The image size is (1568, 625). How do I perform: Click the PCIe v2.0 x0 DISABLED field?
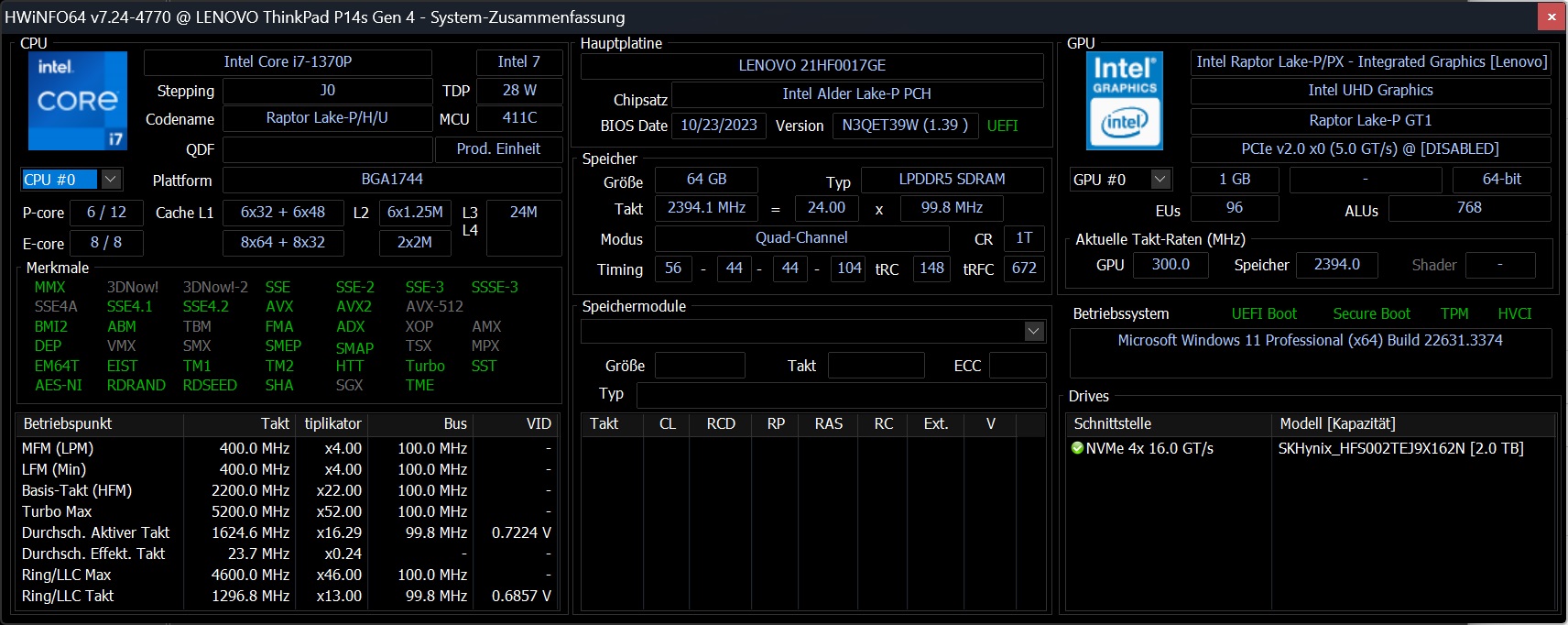(1371, 149)
